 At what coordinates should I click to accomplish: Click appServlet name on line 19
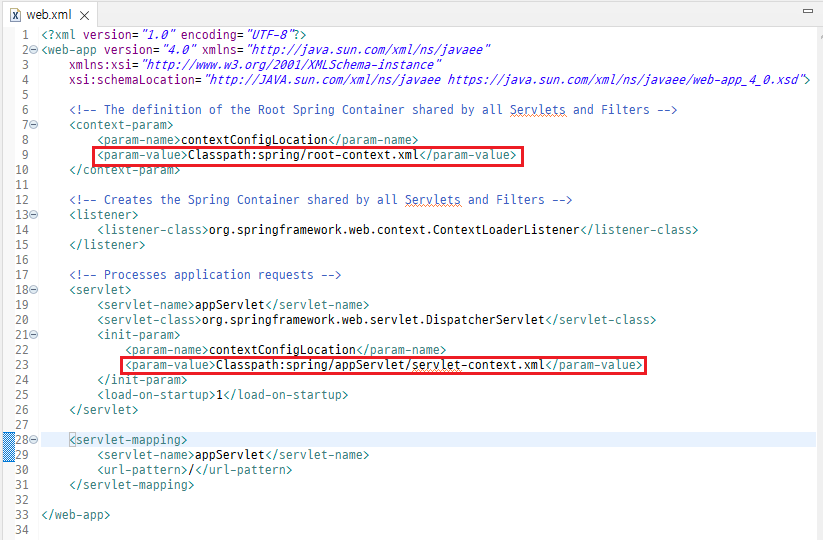230,305
